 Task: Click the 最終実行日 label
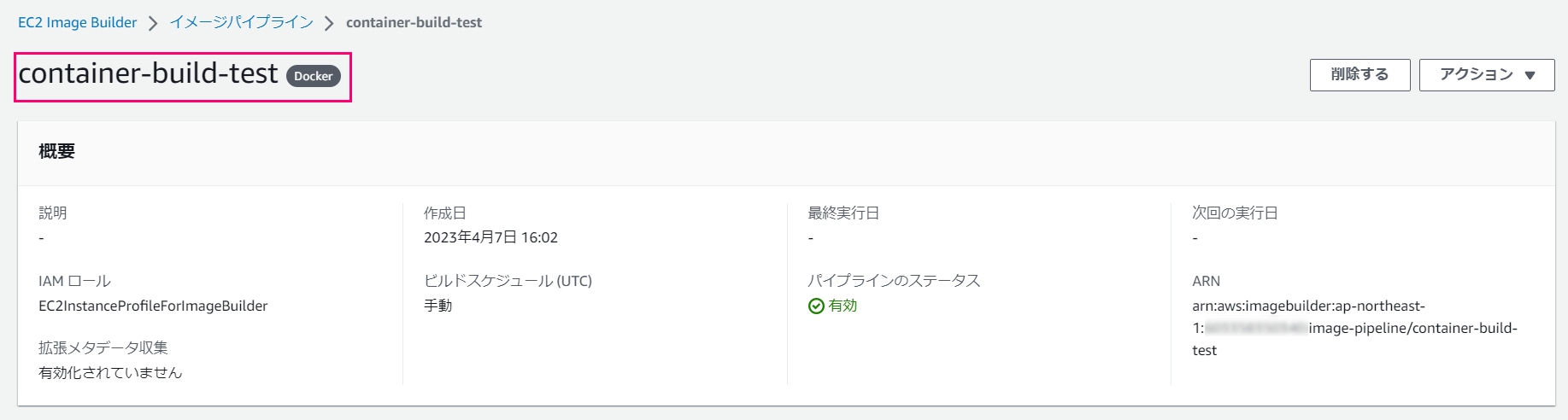click(x=843, y=213)
